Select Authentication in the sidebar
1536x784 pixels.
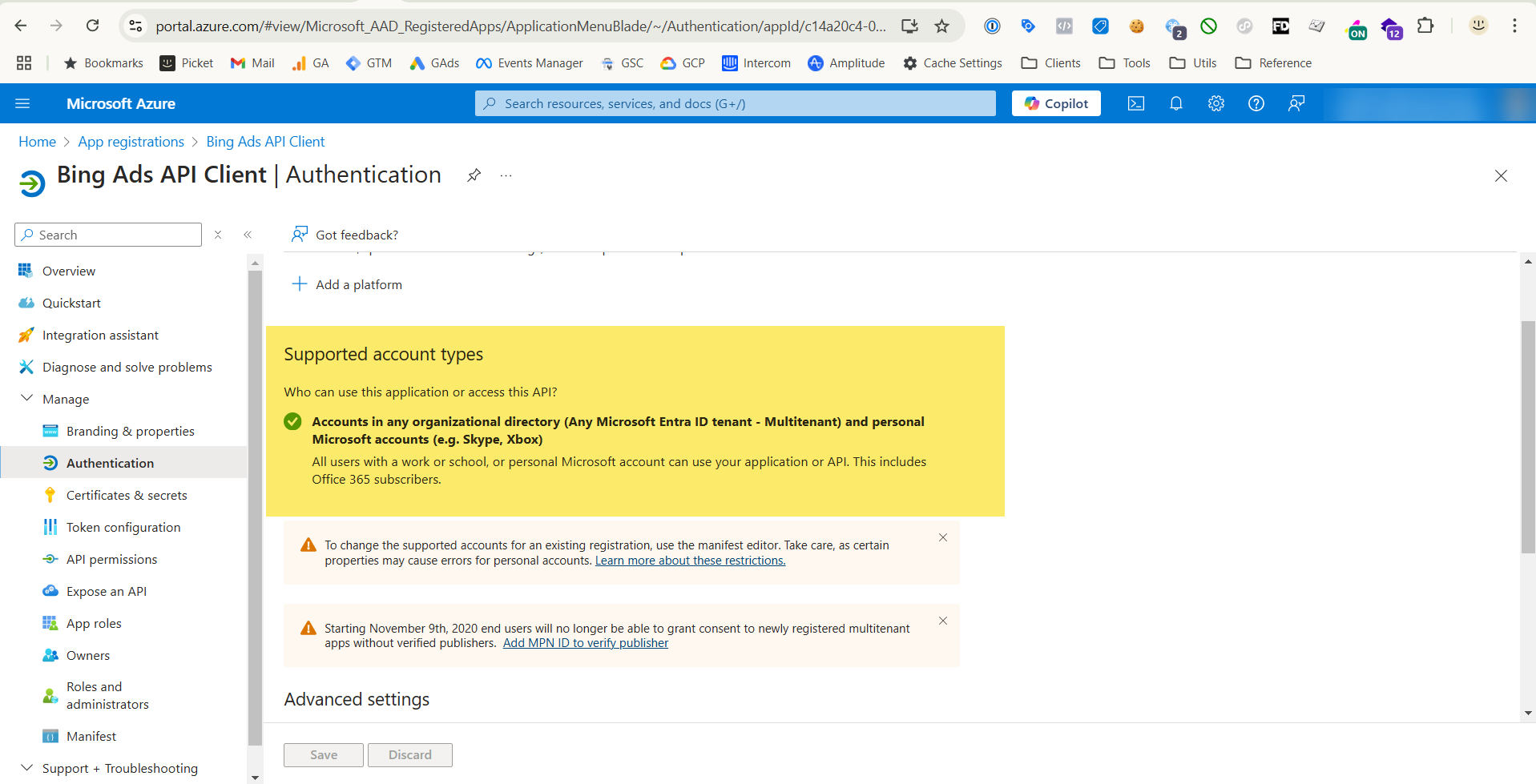(x=124, y=463)
